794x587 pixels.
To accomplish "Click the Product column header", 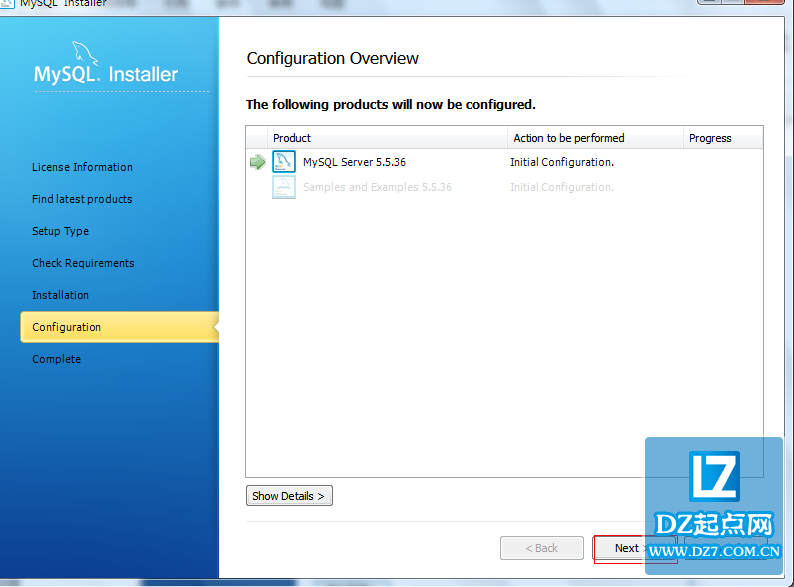I will [387, 138].
